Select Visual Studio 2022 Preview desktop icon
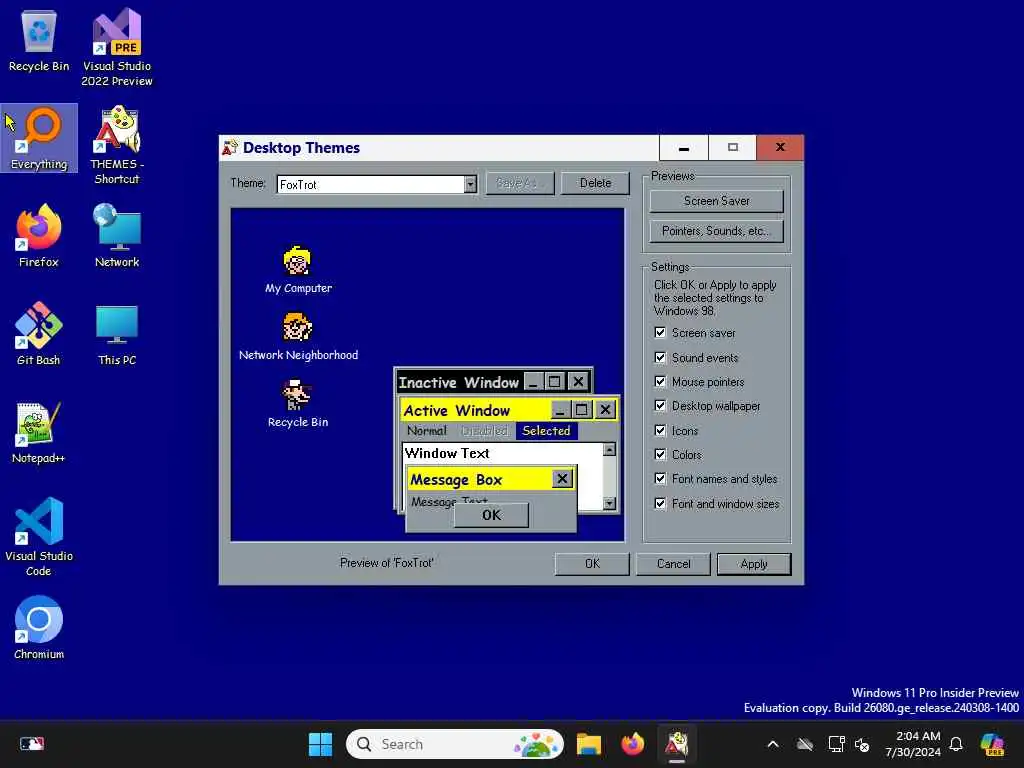Image resolution: width=1024 pixels, height=768 pixels. 117,47
